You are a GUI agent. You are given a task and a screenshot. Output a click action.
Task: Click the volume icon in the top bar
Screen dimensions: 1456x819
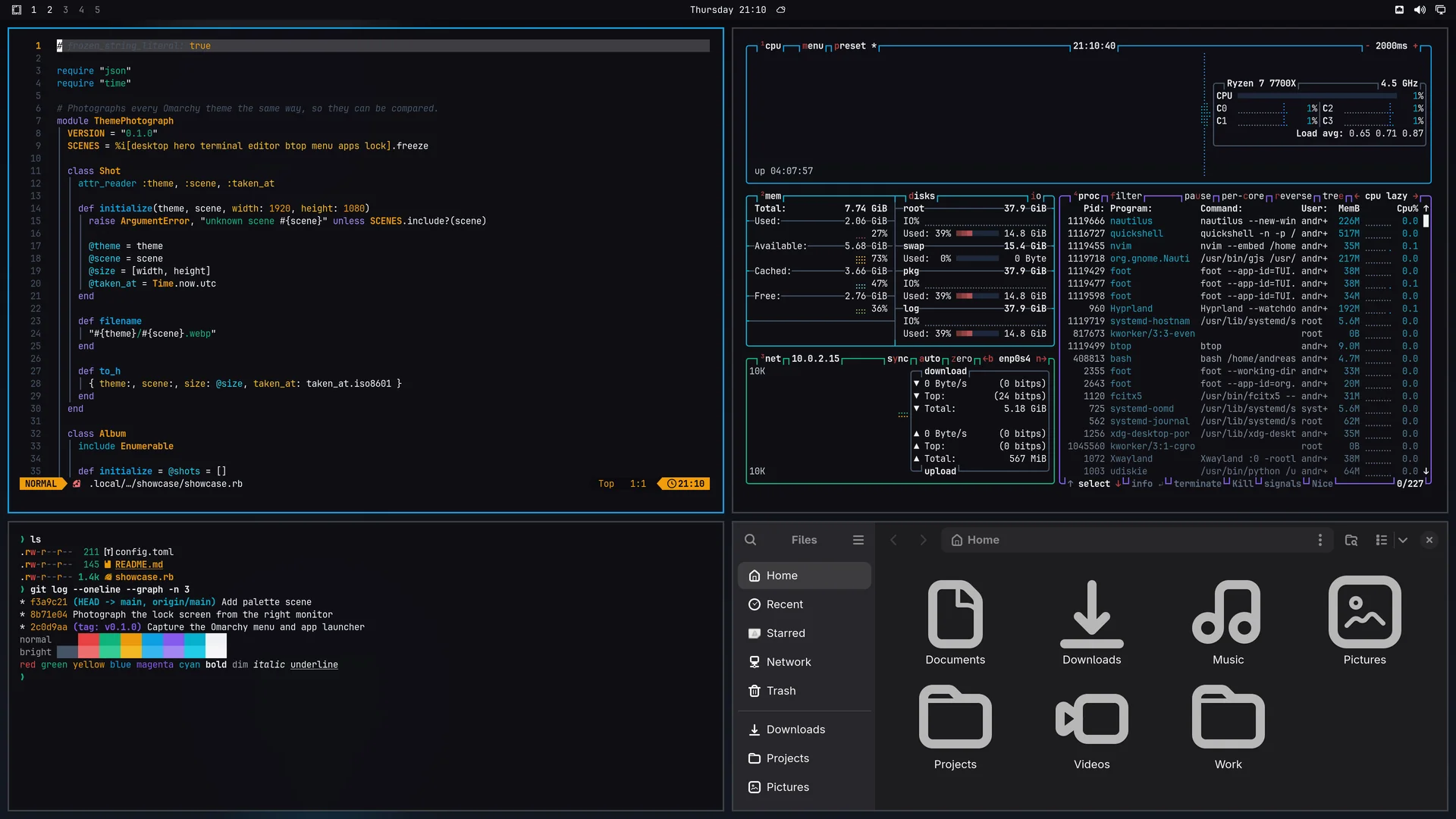1420,10
